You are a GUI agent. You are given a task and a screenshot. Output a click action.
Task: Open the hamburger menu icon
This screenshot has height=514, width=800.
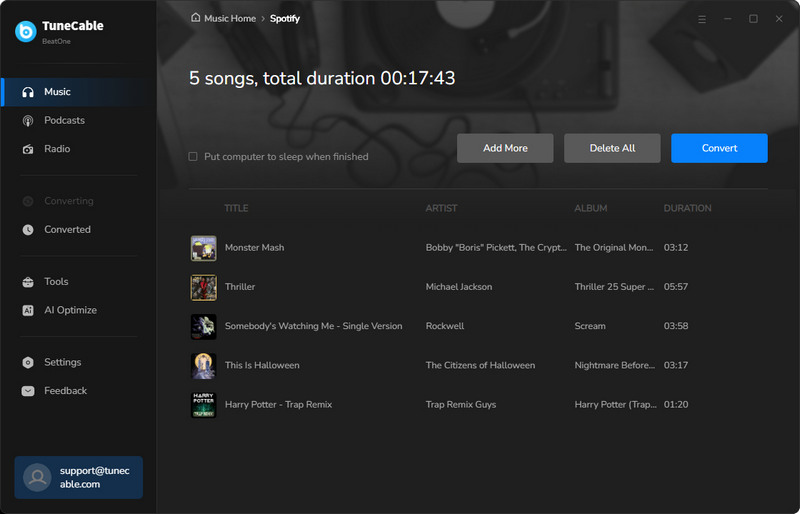[702, 19]
